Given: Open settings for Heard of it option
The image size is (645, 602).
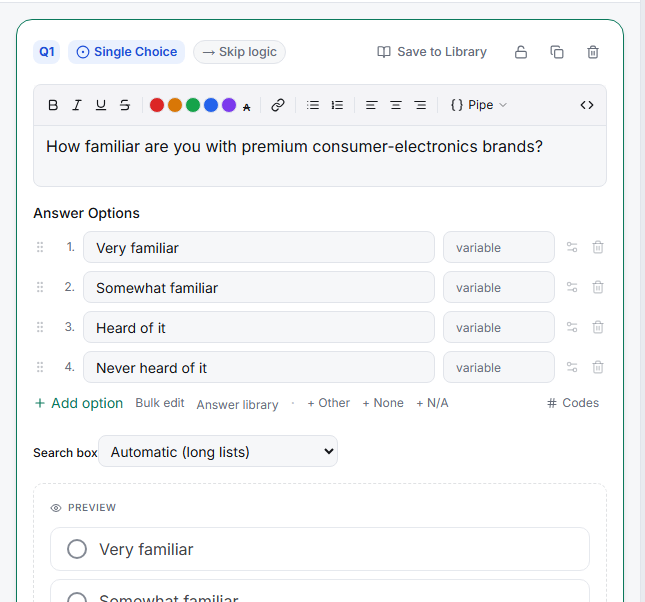Looking at the screenshot, I should [572, 327].
